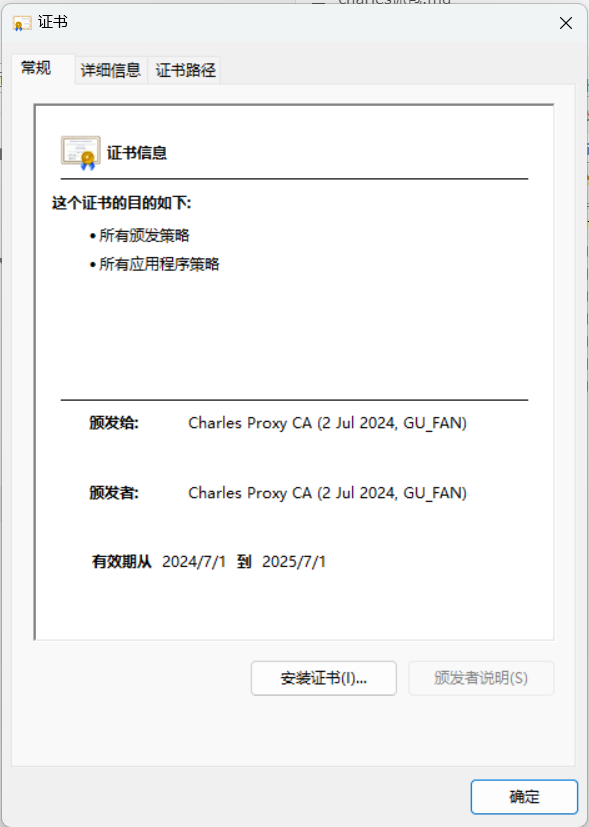589x827 pixels.
Task: Click the certificate icon in title bar
Action: click(x=22, y=23)
